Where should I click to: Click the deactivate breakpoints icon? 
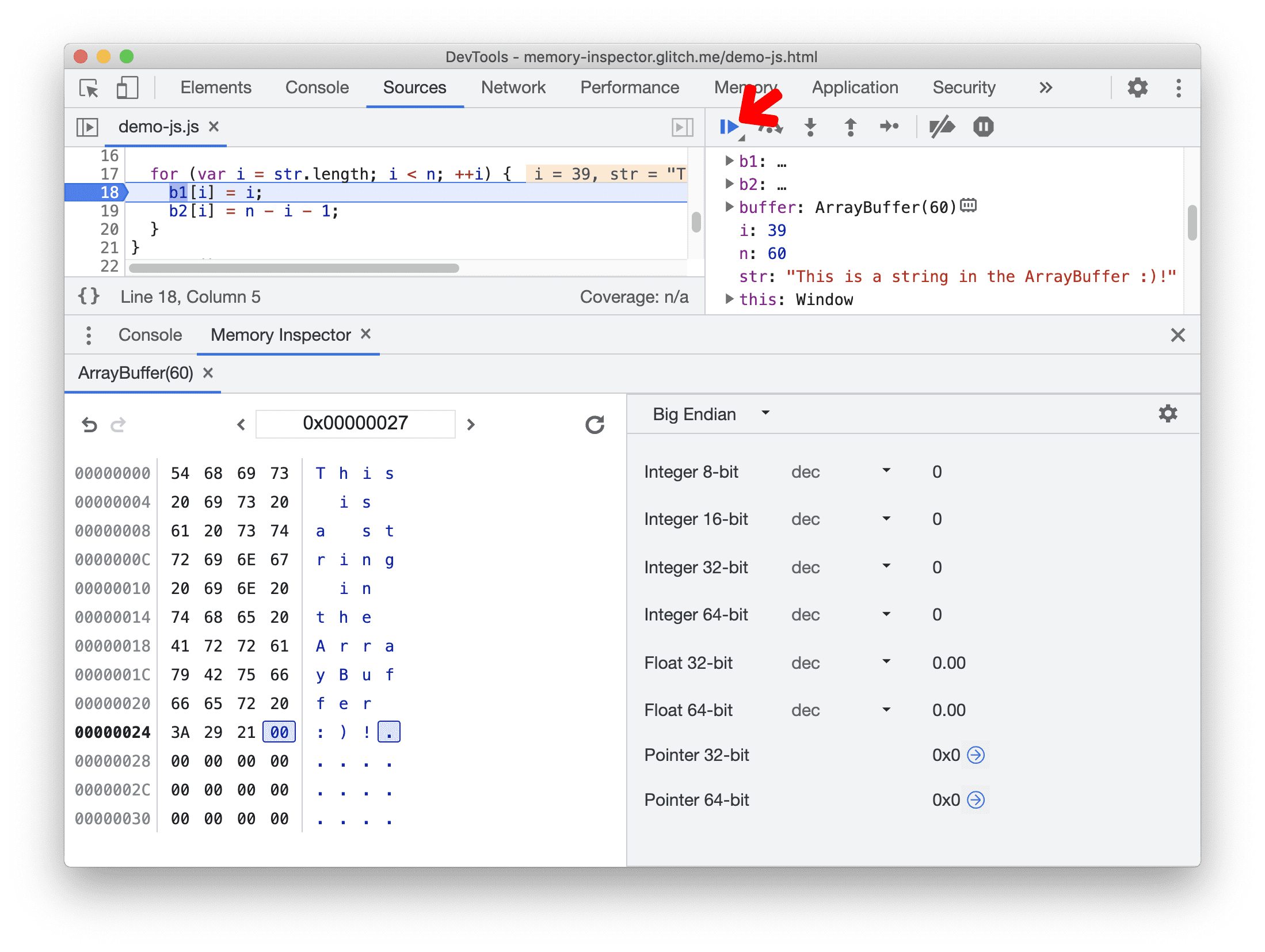(x=941, y=127)
